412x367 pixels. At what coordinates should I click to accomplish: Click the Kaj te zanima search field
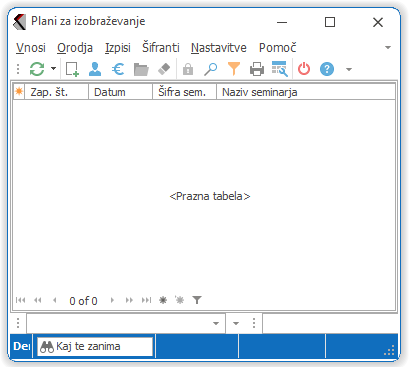95,347
